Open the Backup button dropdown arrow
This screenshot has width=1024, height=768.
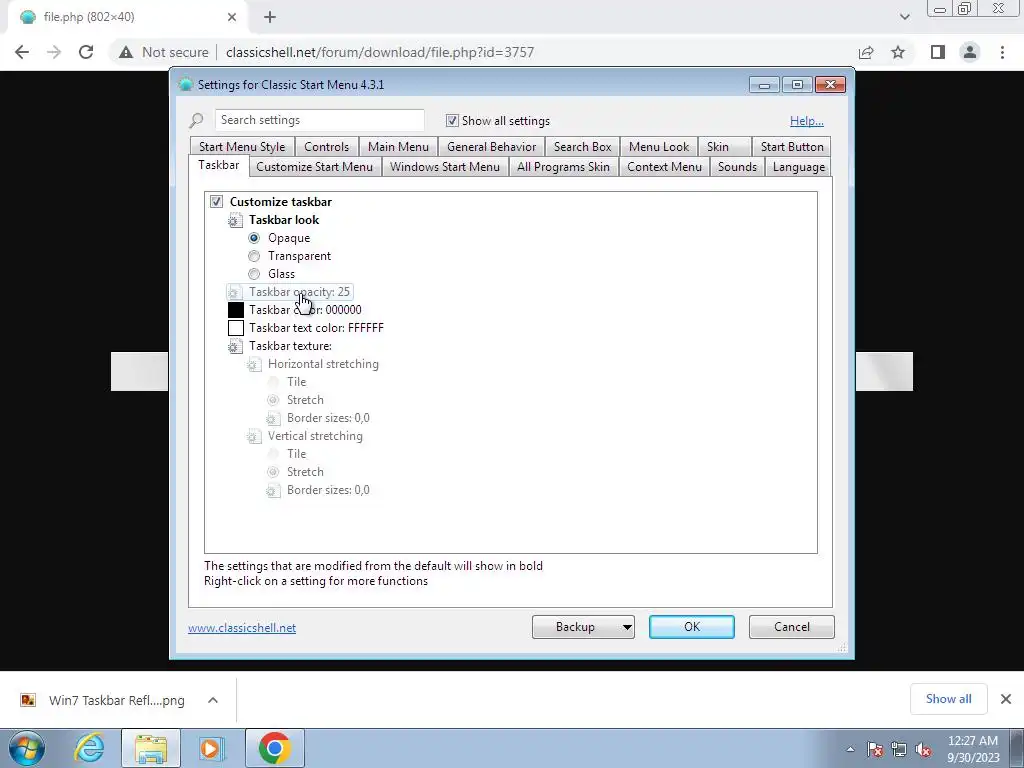tap(626, 627)
